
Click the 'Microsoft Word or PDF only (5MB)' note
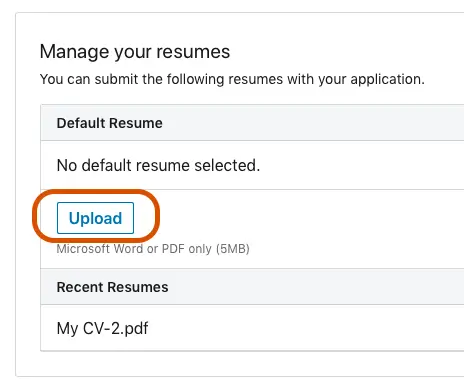(153, 249)
